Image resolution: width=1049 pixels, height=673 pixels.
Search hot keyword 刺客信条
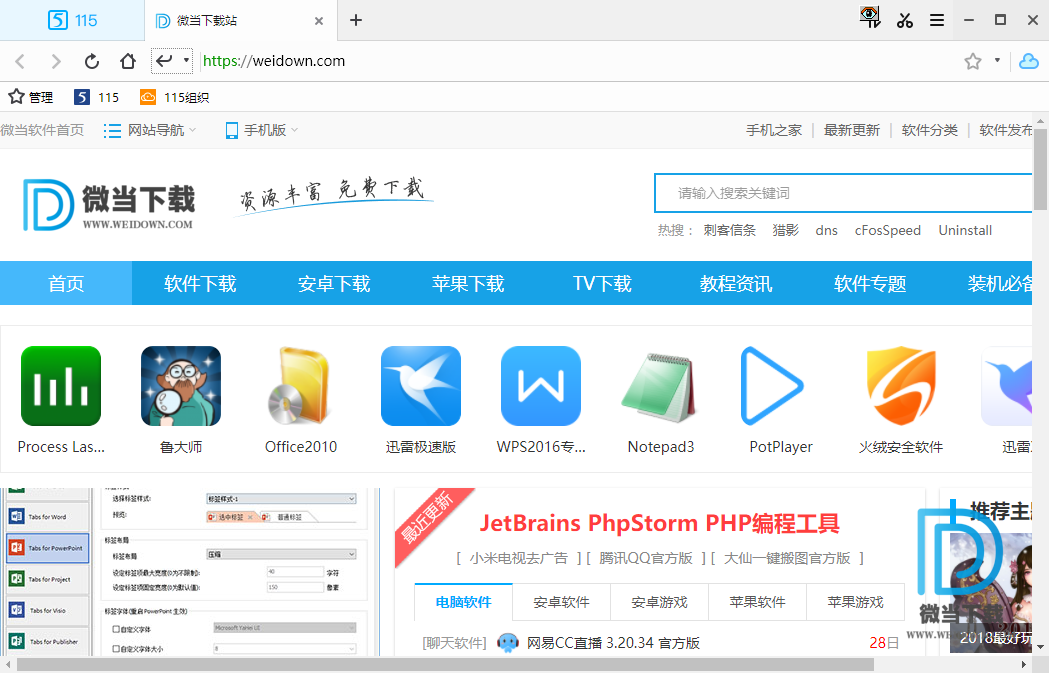click(729, 230)
